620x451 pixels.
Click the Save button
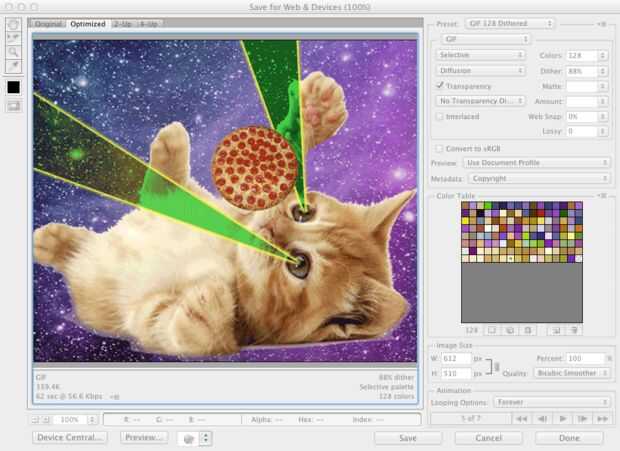click(408, 438)
